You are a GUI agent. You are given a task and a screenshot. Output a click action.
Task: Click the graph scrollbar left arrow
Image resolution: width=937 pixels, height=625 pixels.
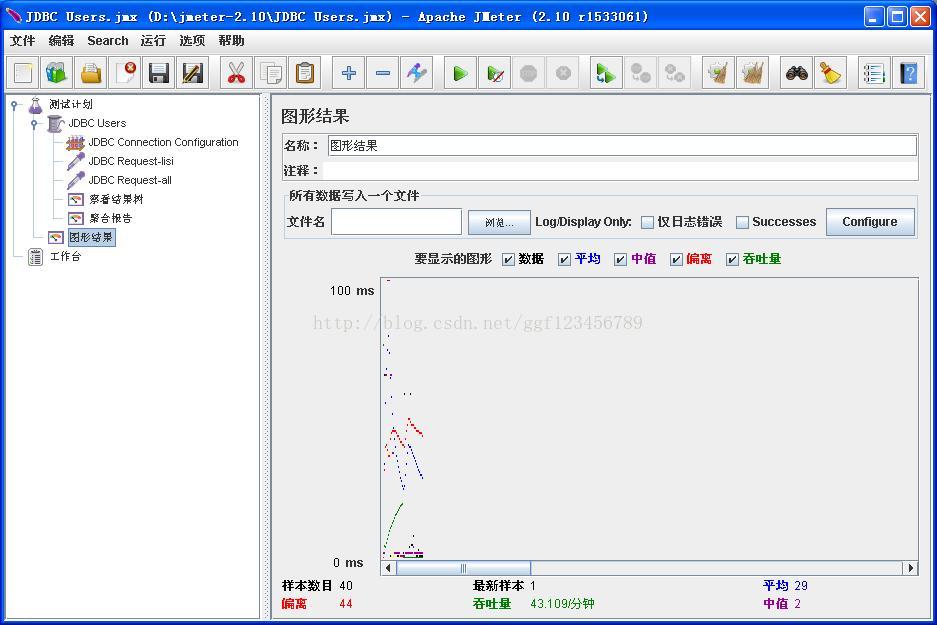[388, 568]
